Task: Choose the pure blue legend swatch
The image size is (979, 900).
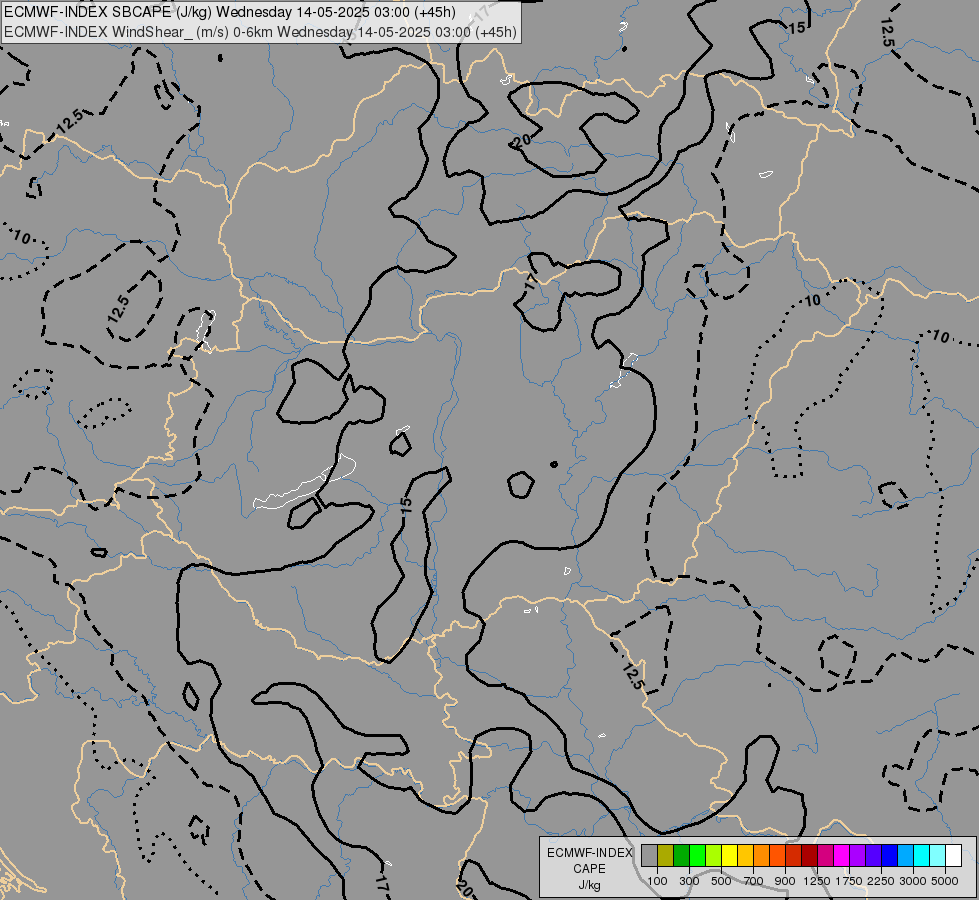Action: tap(890, 855)
